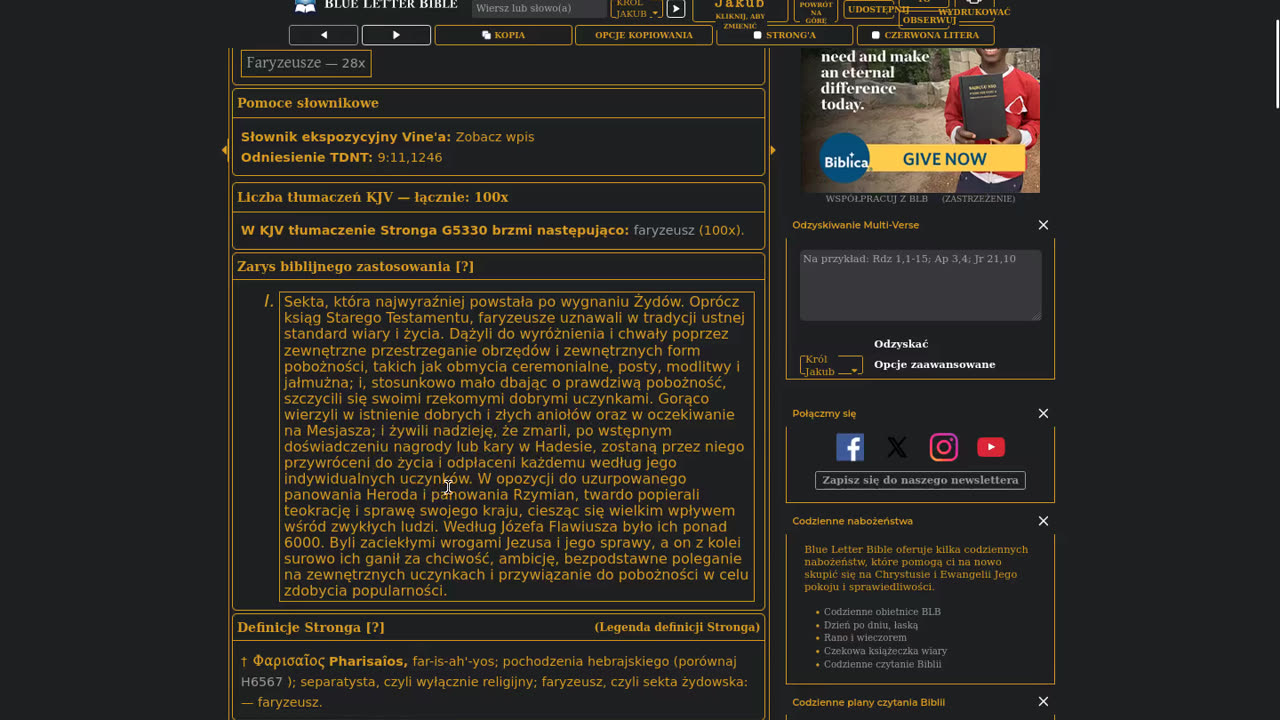This screenshot has width=1280, height=720.
Task: Open 'Czekowa książeczka wiary' link
Action: (x=886, y=651)
